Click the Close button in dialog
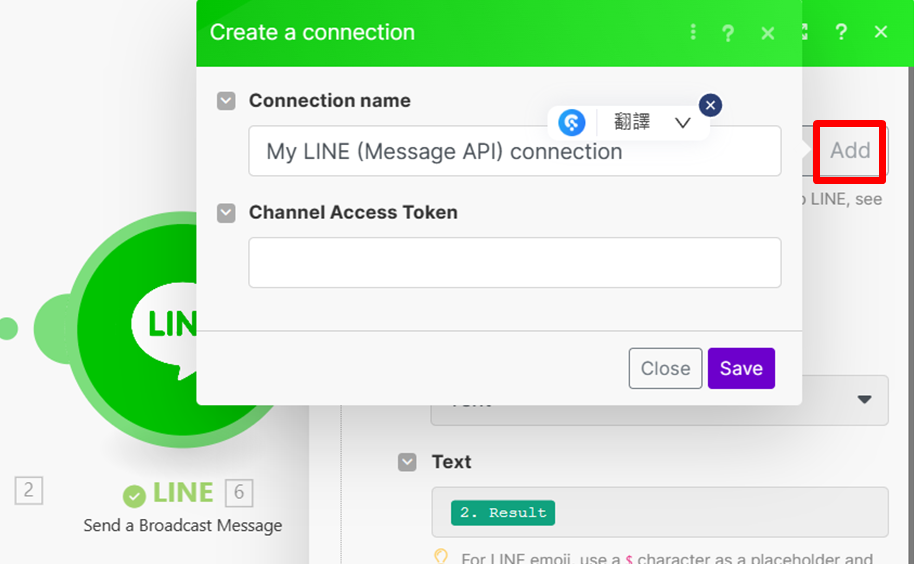914x564 pixels. click(x=665, y=368)
